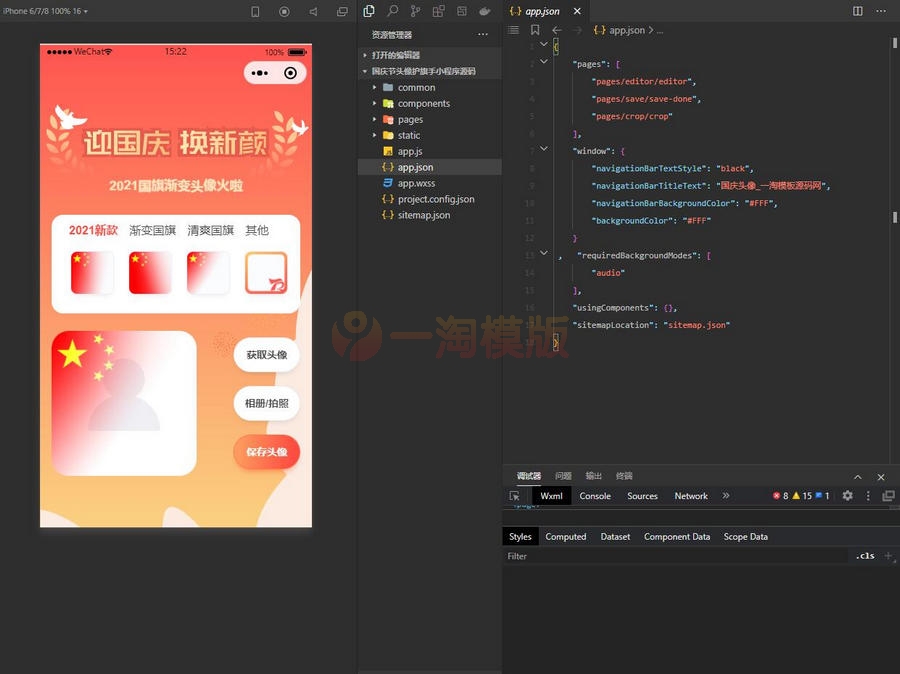Select the Computed styles tab
Screen dimensions: 900x674
pos(565,537)
